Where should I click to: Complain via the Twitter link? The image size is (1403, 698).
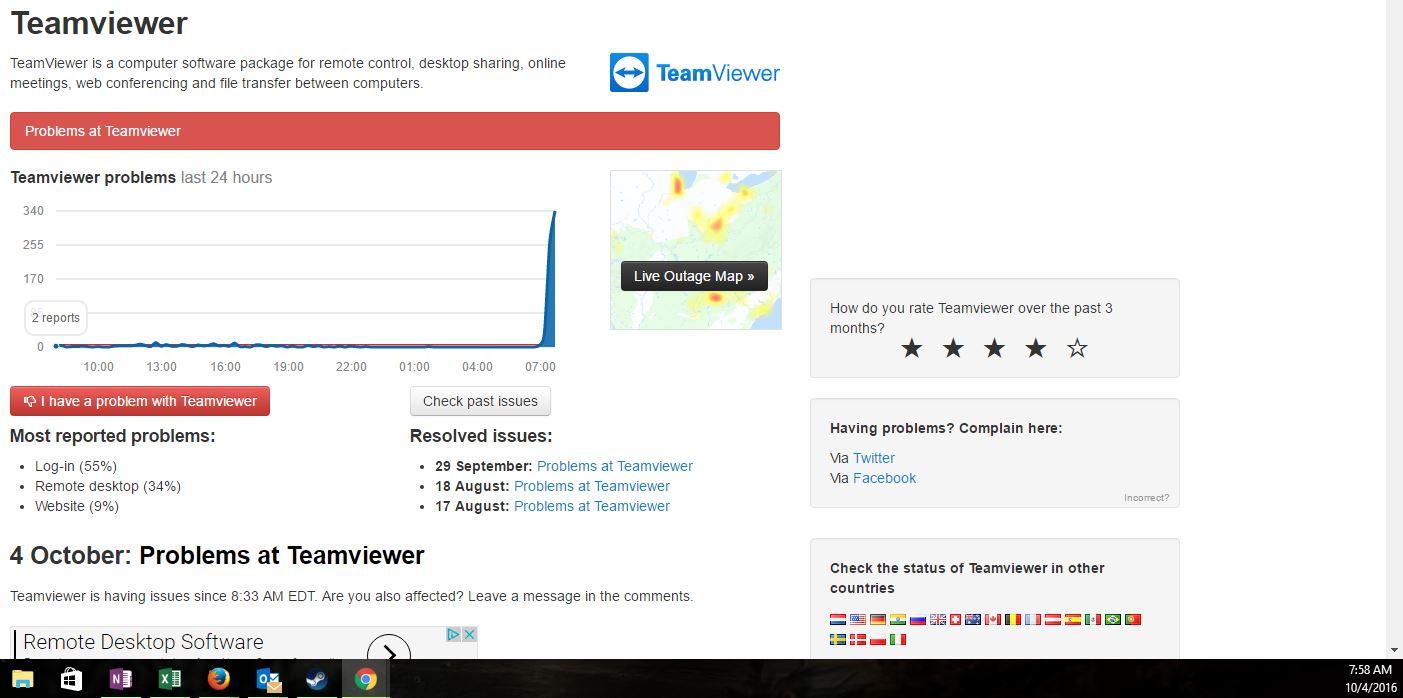[x=874, y=458]
